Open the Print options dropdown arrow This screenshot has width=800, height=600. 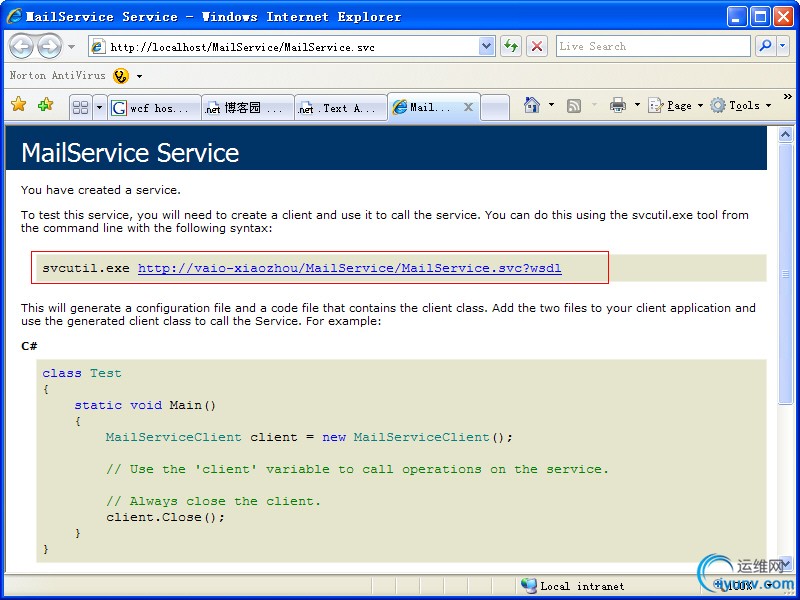coord(637,105)
